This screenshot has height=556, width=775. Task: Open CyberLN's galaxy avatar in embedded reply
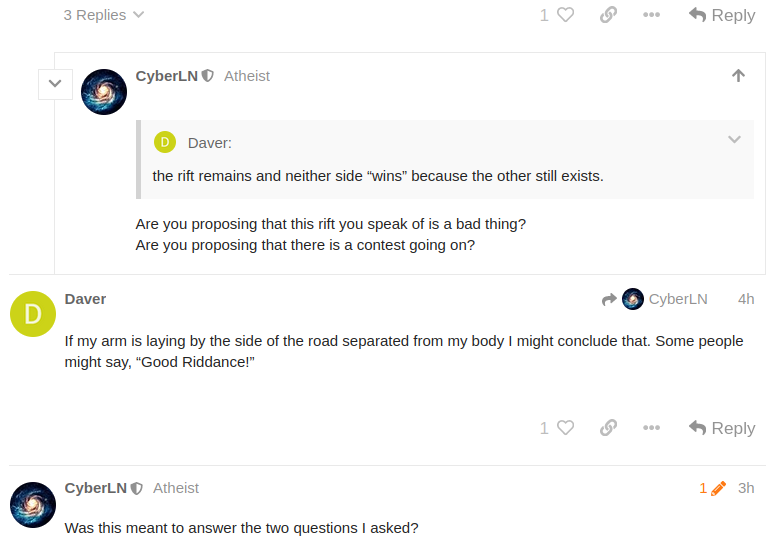[104, 92]
